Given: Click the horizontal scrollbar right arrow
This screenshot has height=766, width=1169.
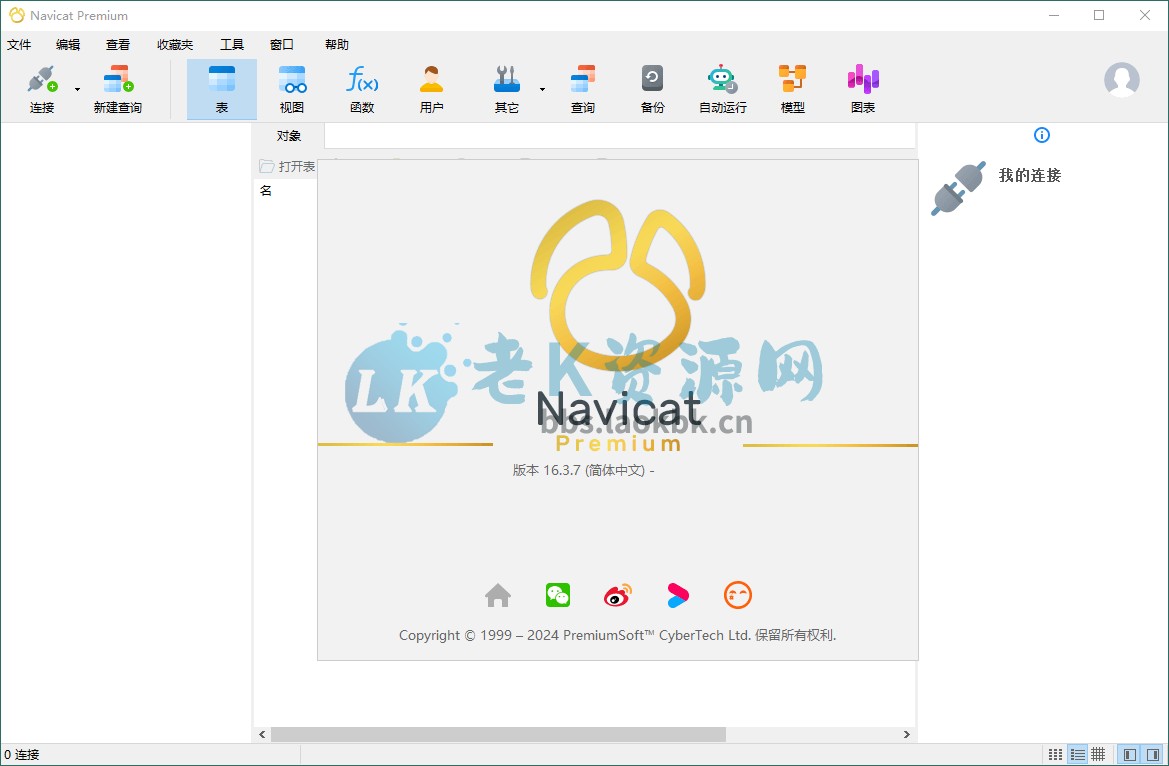Looking at the screenshot, I should tap(907, 735).
